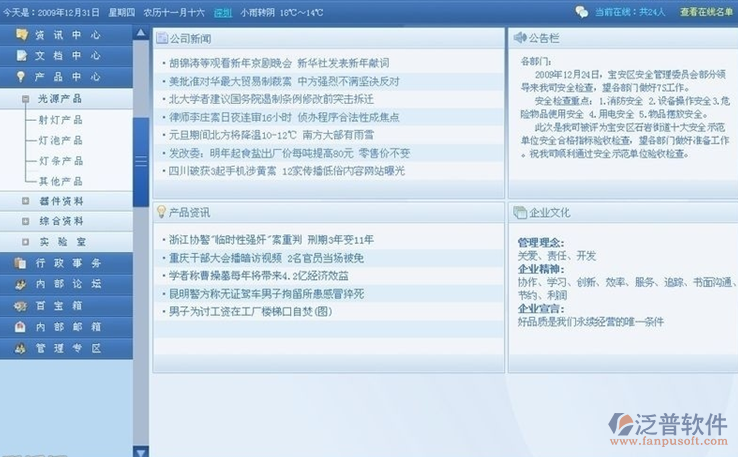Expand the 综合资料 tree node
The width and height of the screenshot is (738, 457).
26,221
